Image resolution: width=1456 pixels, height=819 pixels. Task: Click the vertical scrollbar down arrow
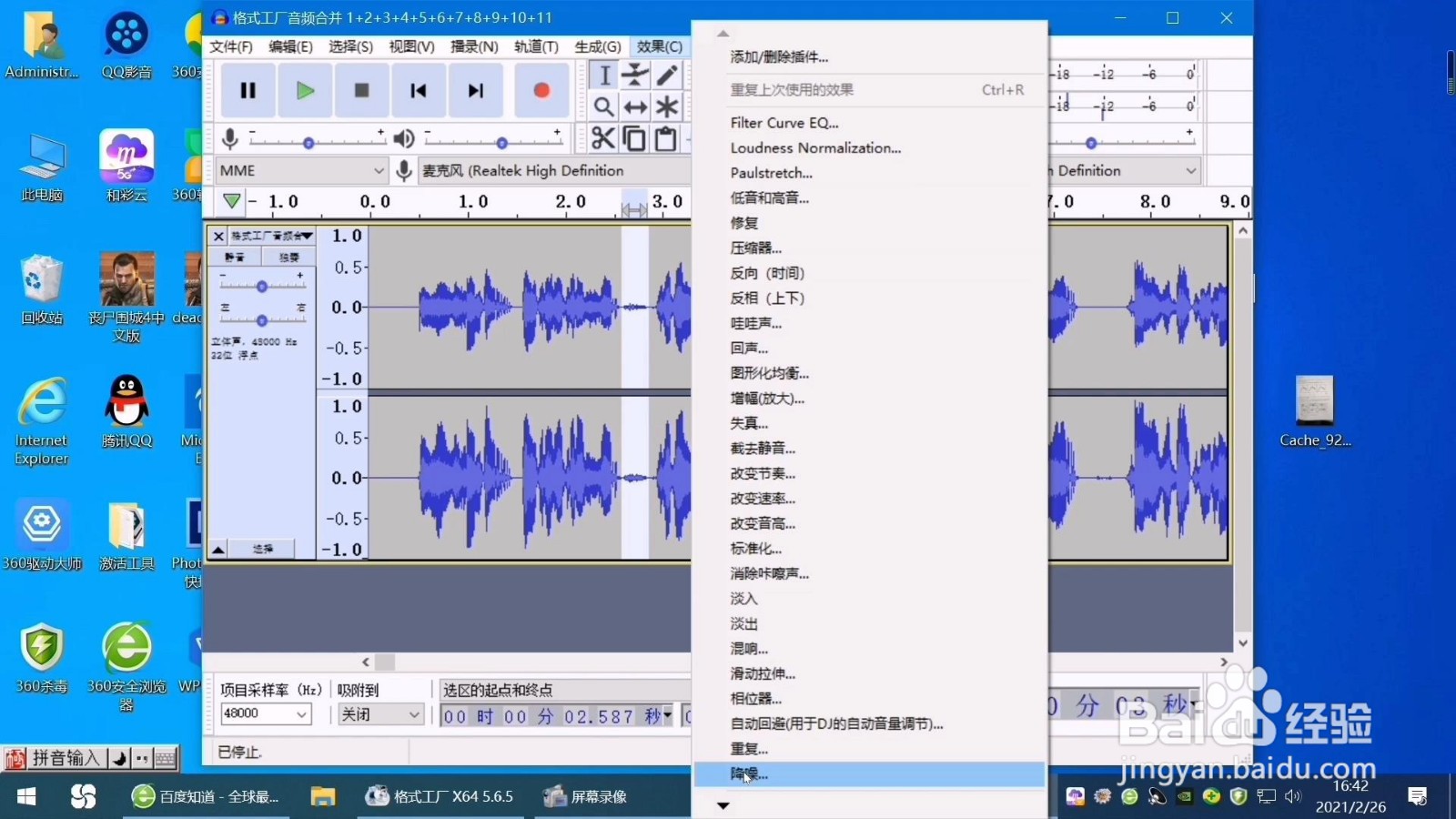(x=1242, y=642)
